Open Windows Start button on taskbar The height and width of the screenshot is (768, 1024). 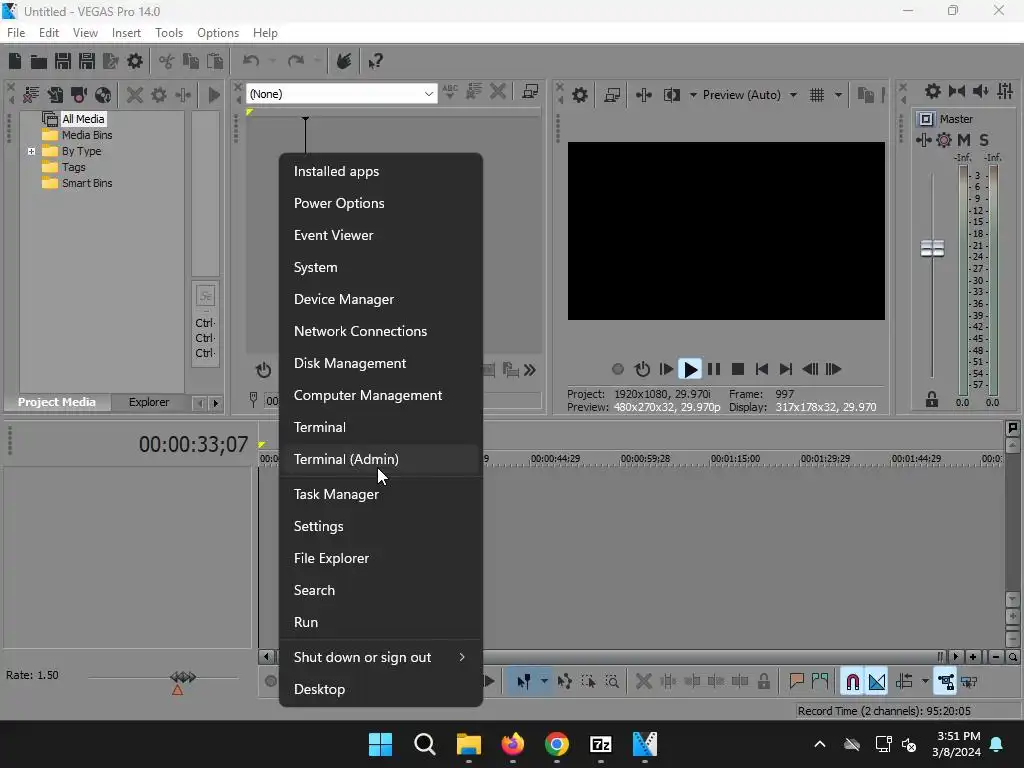coord(380,744)
